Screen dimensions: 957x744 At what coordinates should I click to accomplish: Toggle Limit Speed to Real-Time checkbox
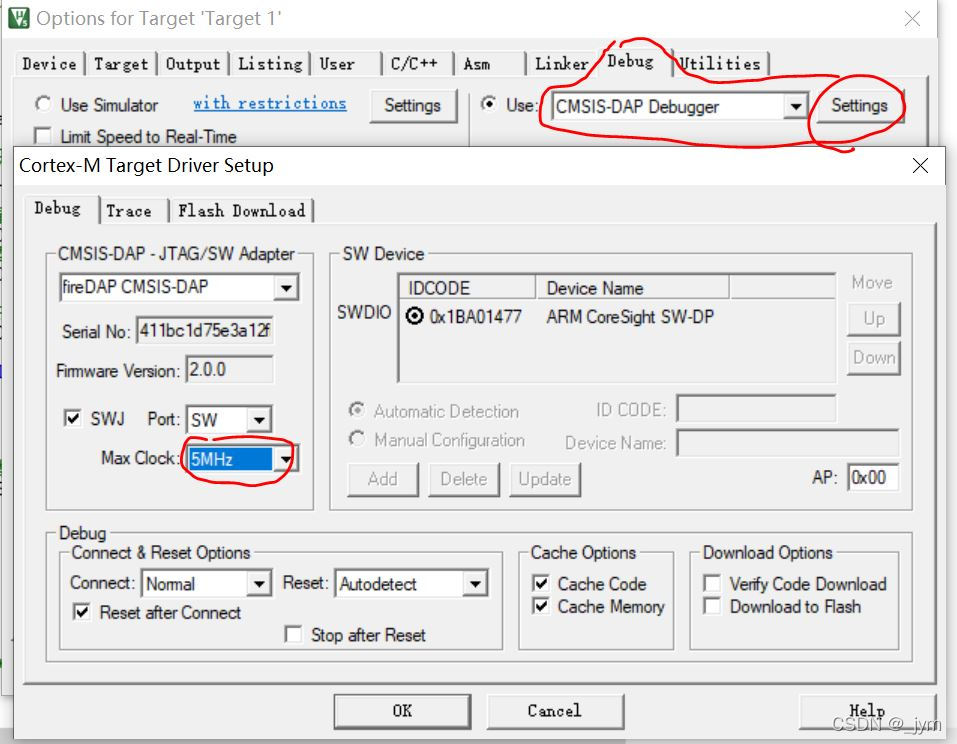[42, 135]
